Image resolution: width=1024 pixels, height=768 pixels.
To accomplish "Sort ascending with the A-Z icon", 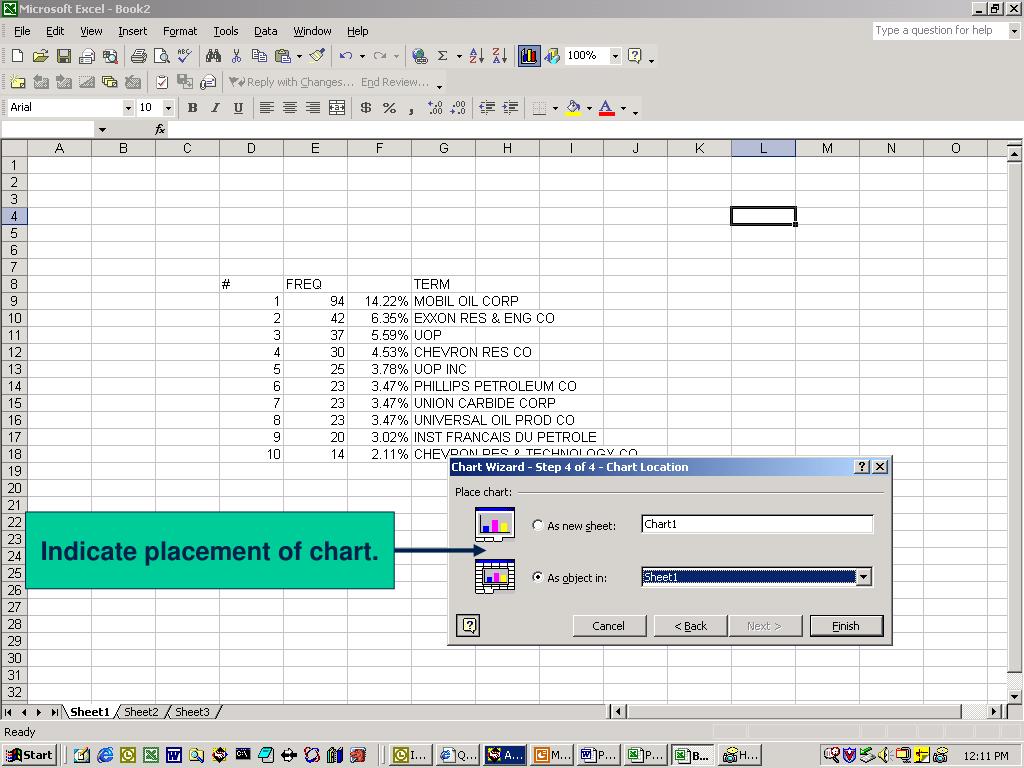I will (477, 56).
